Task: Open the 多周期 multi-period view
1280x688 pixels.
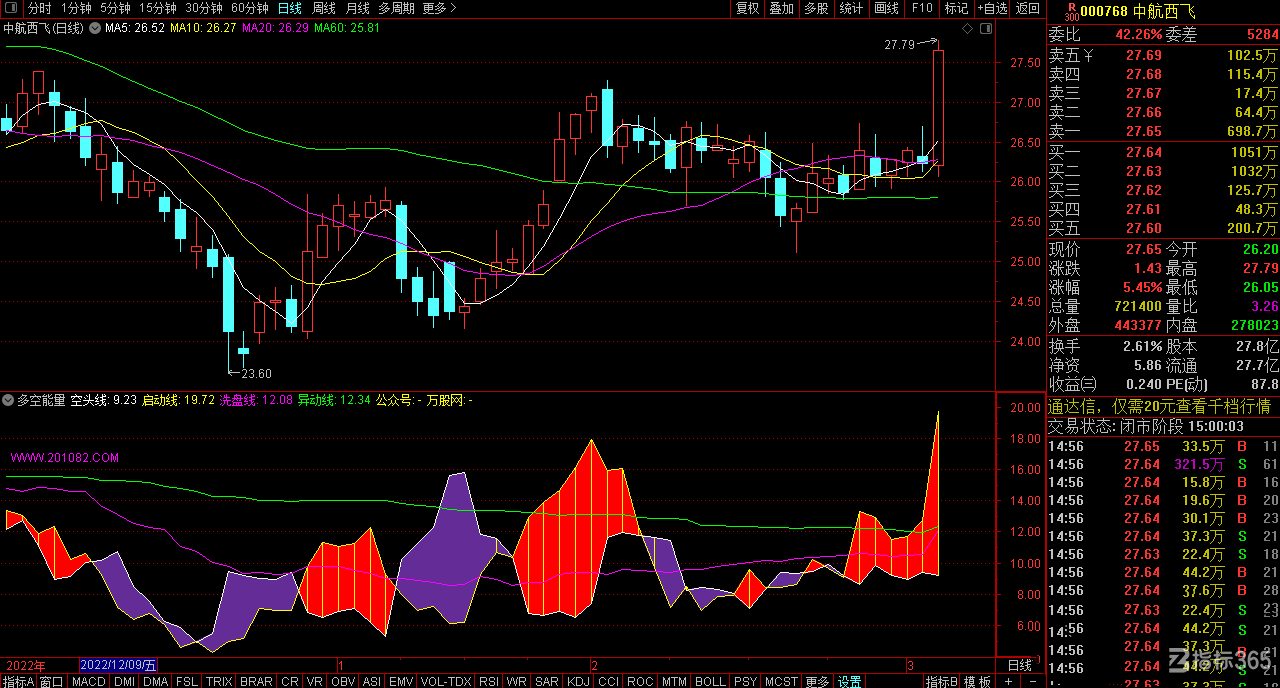Action: tap(396, 8)
